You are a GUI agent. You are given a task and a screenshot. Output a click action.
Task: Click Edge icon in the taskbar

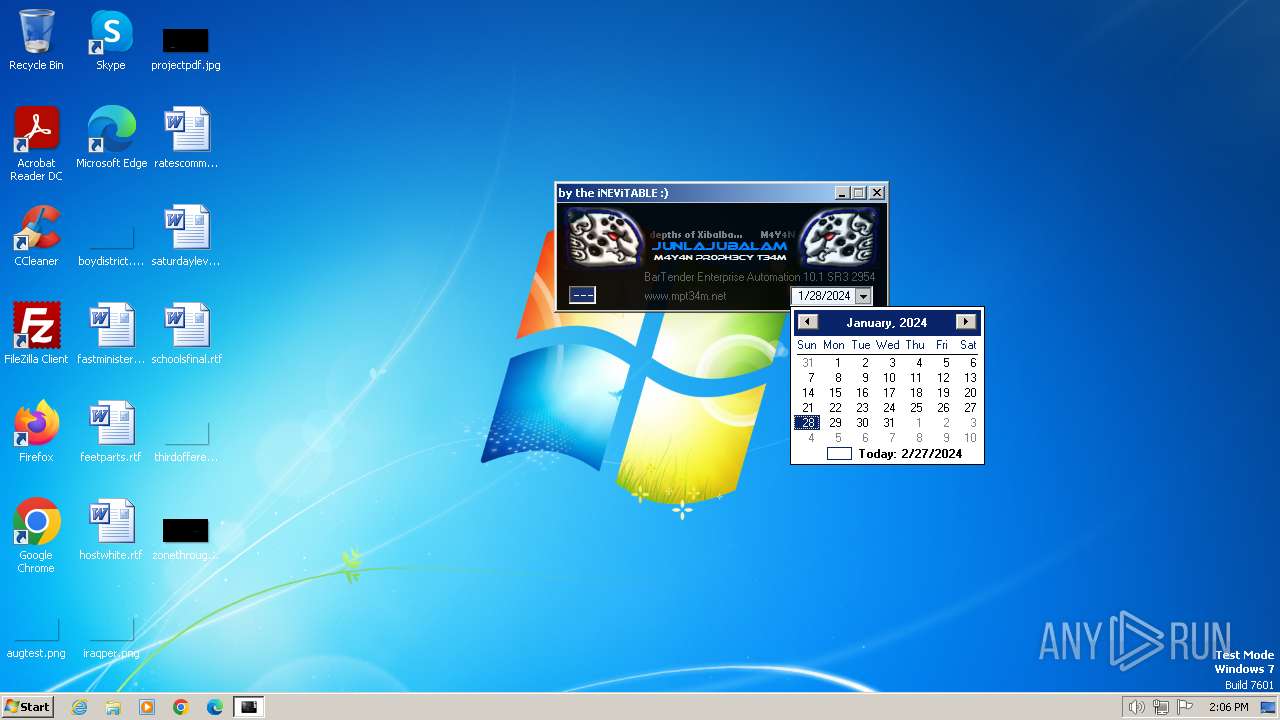pyautogui.click(x=215, y=707)
